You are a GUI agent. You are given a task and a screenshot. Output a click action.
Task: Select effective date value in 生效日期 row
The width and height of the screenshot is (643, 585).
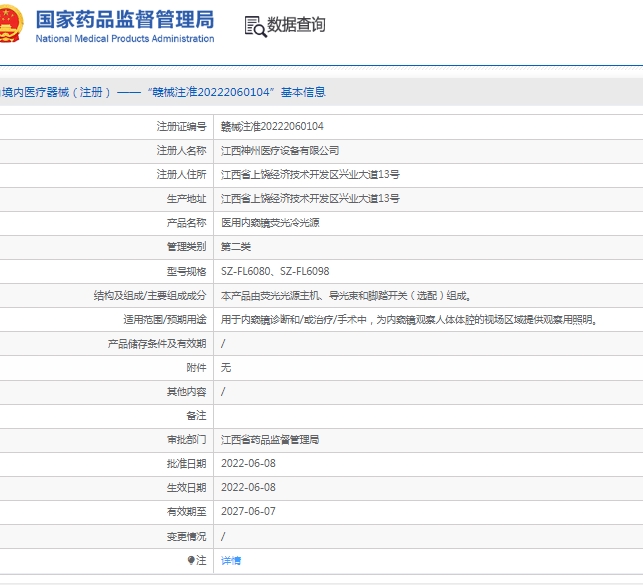pos(249,488)
